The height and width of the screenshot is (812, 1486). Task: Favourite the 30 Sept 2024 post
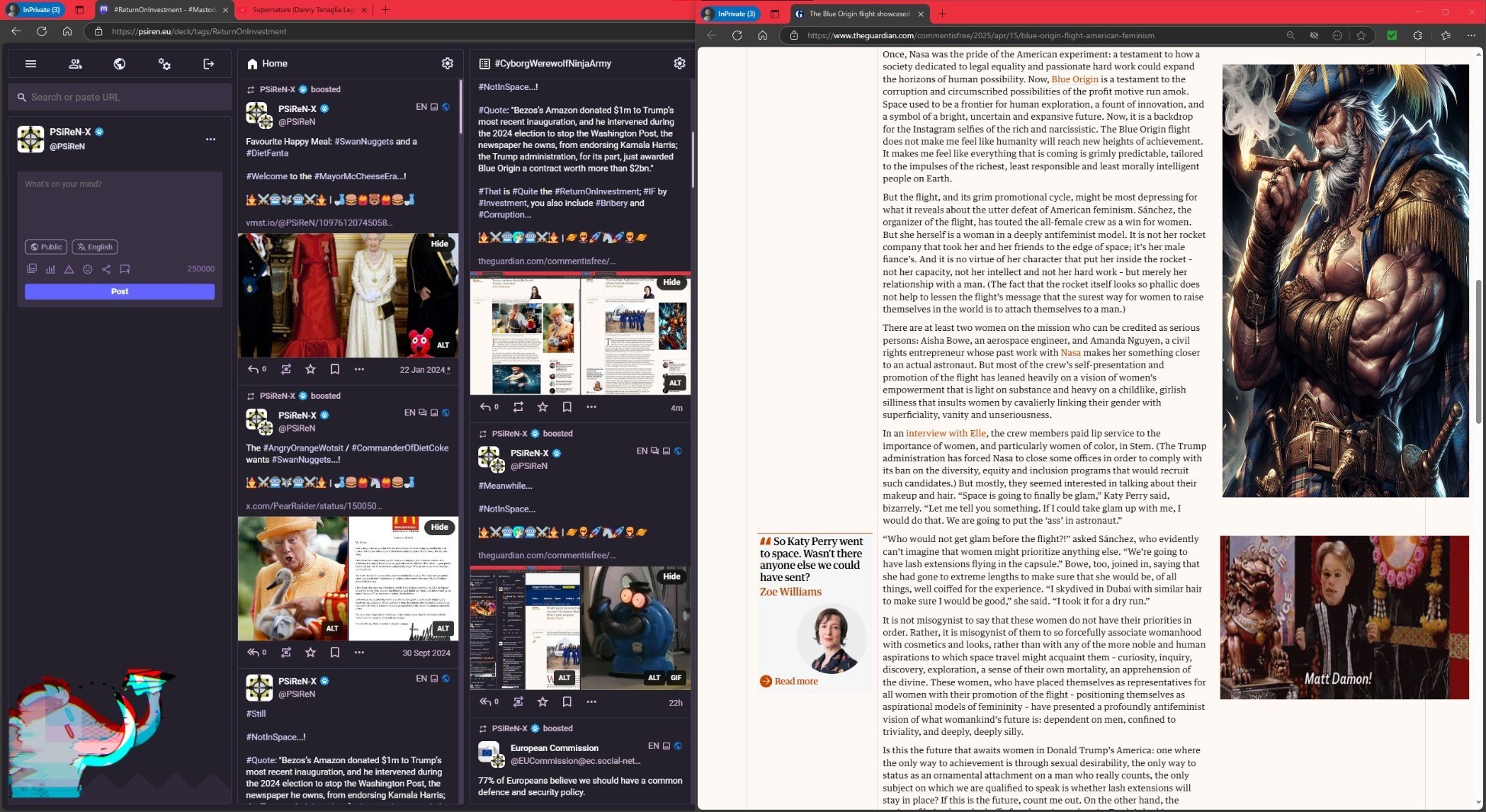coord(310,653)
